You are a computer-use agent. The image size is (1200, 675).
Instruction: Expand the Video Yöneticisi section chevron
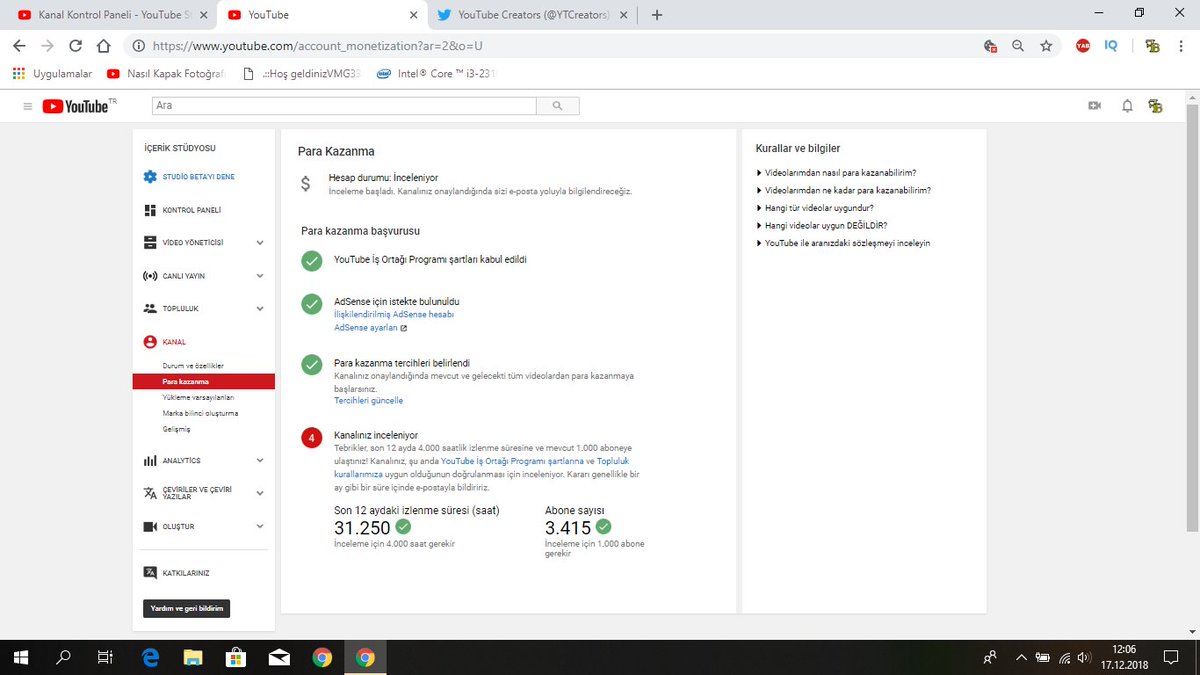click(x=260, y=242)
